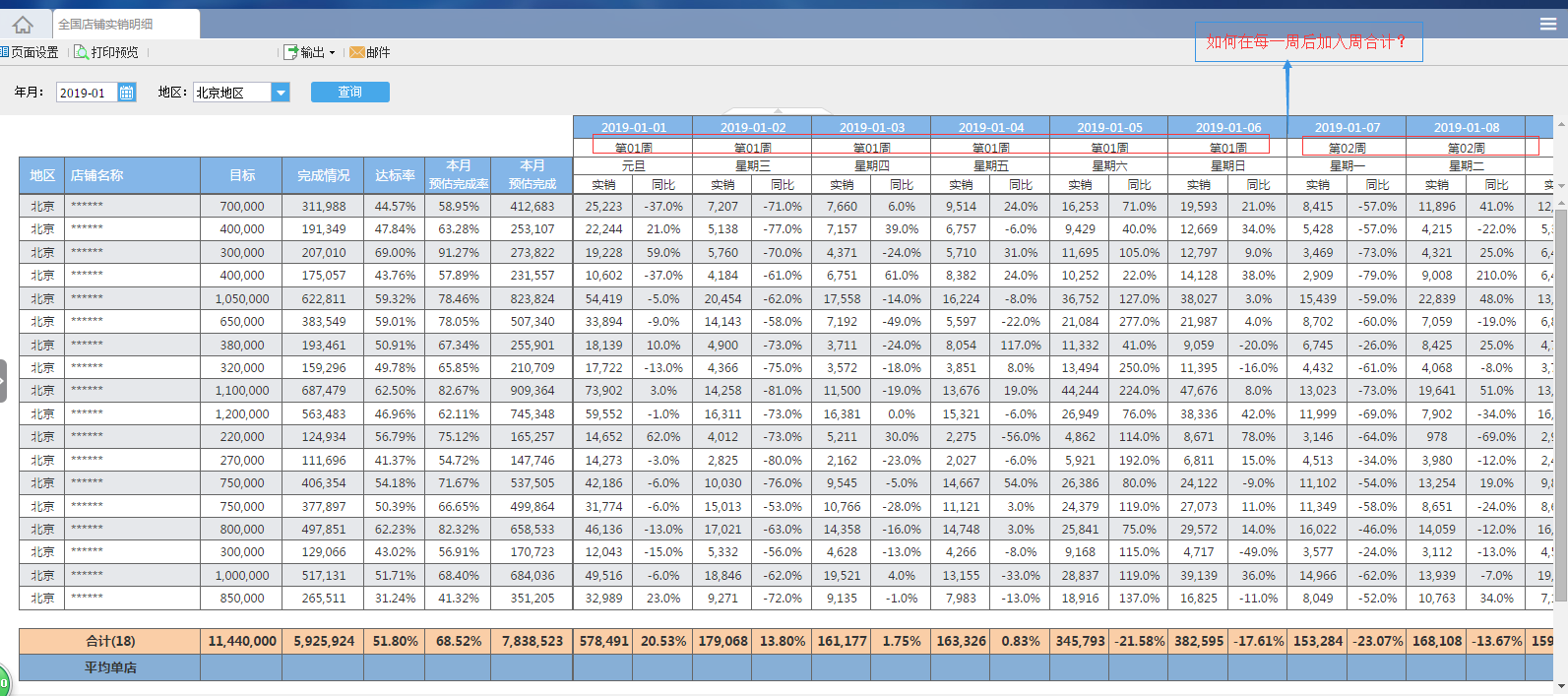Screen dimensions: 1568x696
Task: Click the 年月 date input field
Action: [x=86, y=93]
